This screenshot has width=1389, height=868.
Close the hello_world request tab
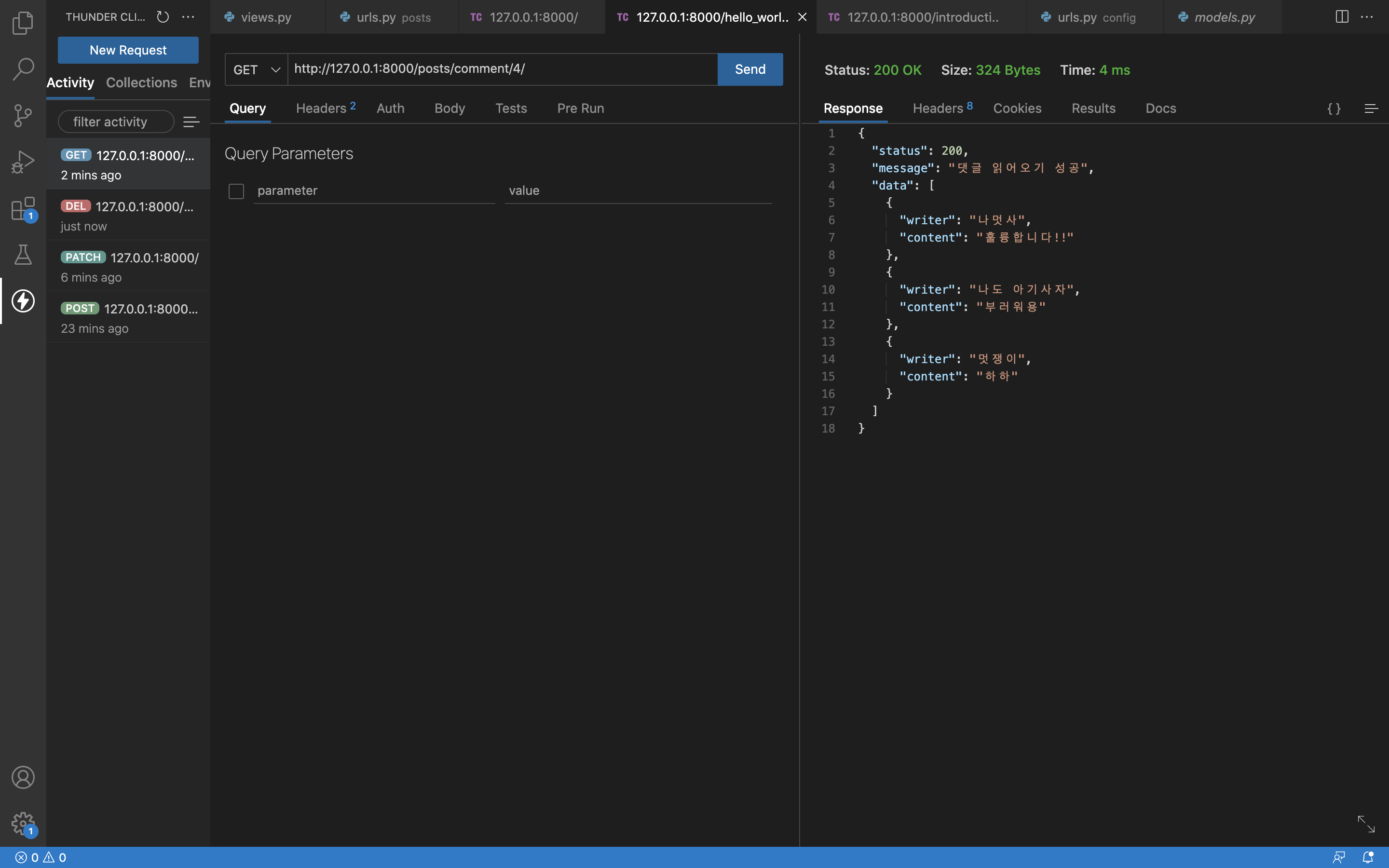[803, 17]
